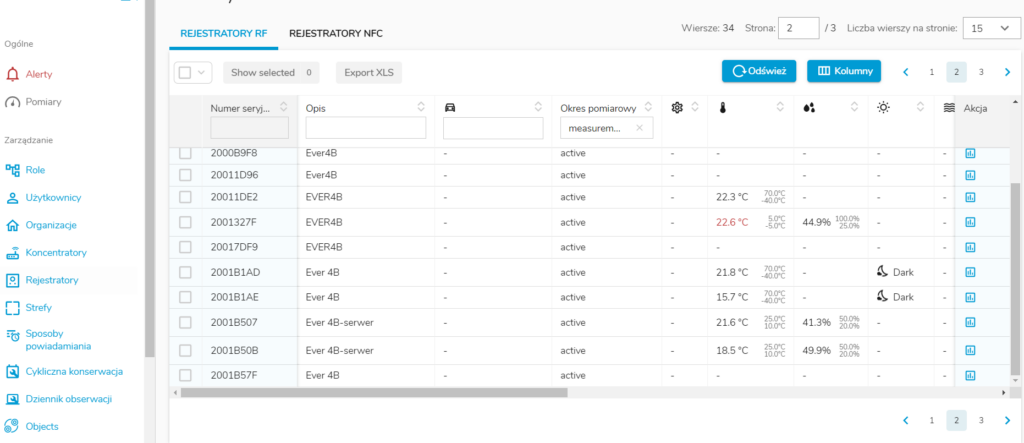The height and width of the screenshot is (443, 1024).
Task: Click the Organizacje house icon
Action: (x=12, y=225)
